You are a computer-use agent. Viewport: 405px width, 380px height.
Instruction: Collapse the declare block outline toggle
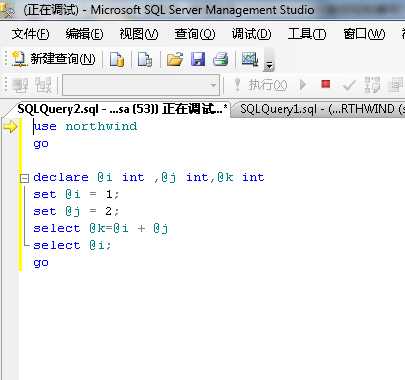24,178
